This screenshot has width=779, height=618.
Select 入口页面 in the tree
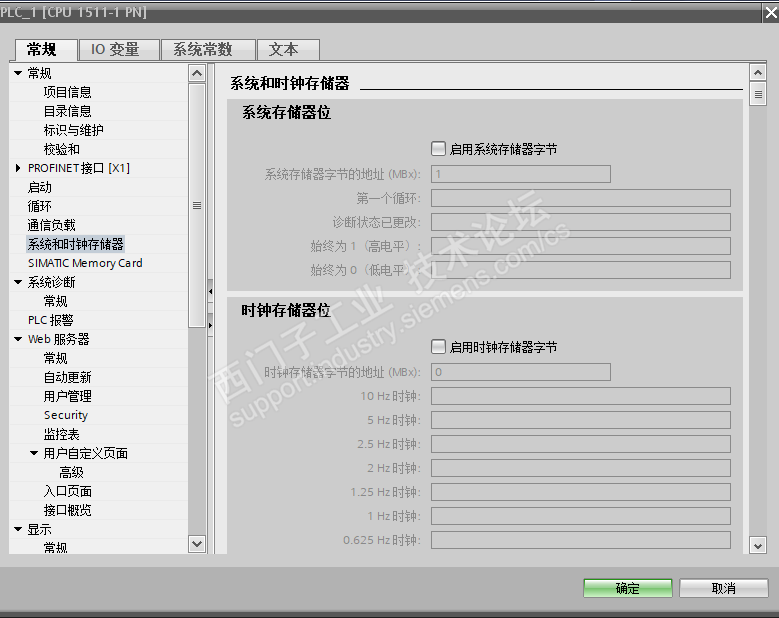pos(68,491)
